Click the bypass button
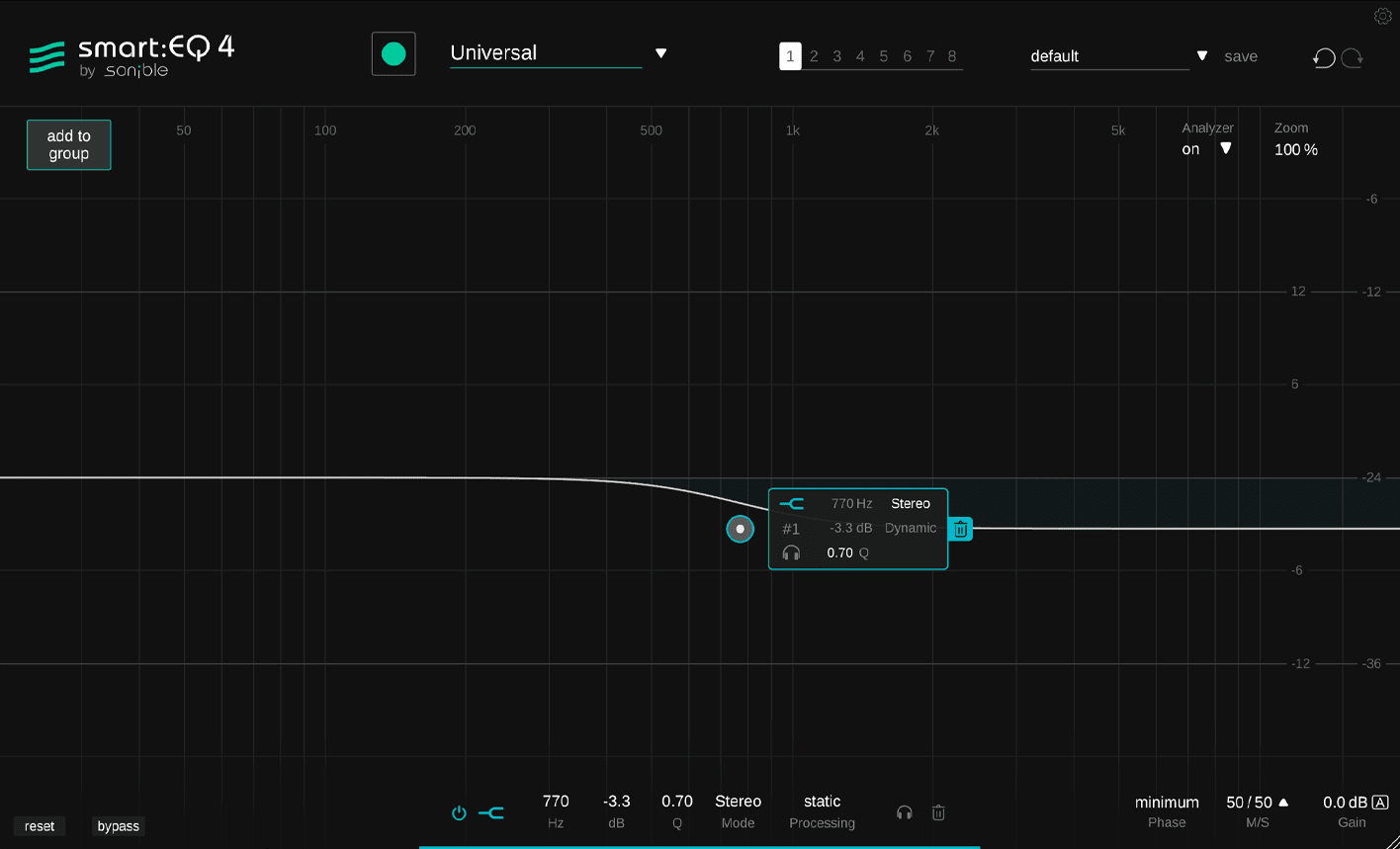Screen dimensions: 1400x849 pos(118,826)
